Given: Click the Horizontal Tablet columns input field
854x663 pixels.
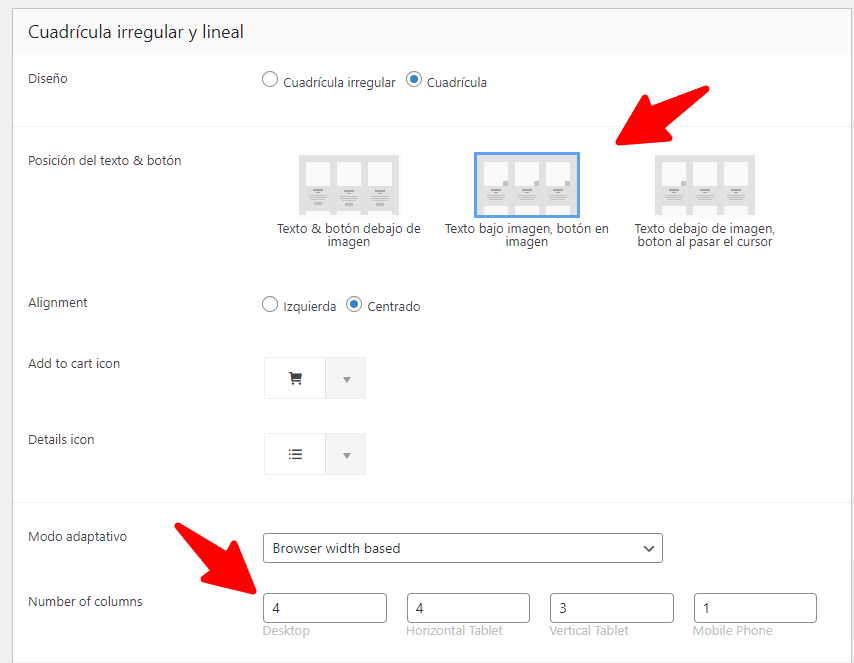Looking at the screenshot, I should pyautogui.click(x=468, y=608).
